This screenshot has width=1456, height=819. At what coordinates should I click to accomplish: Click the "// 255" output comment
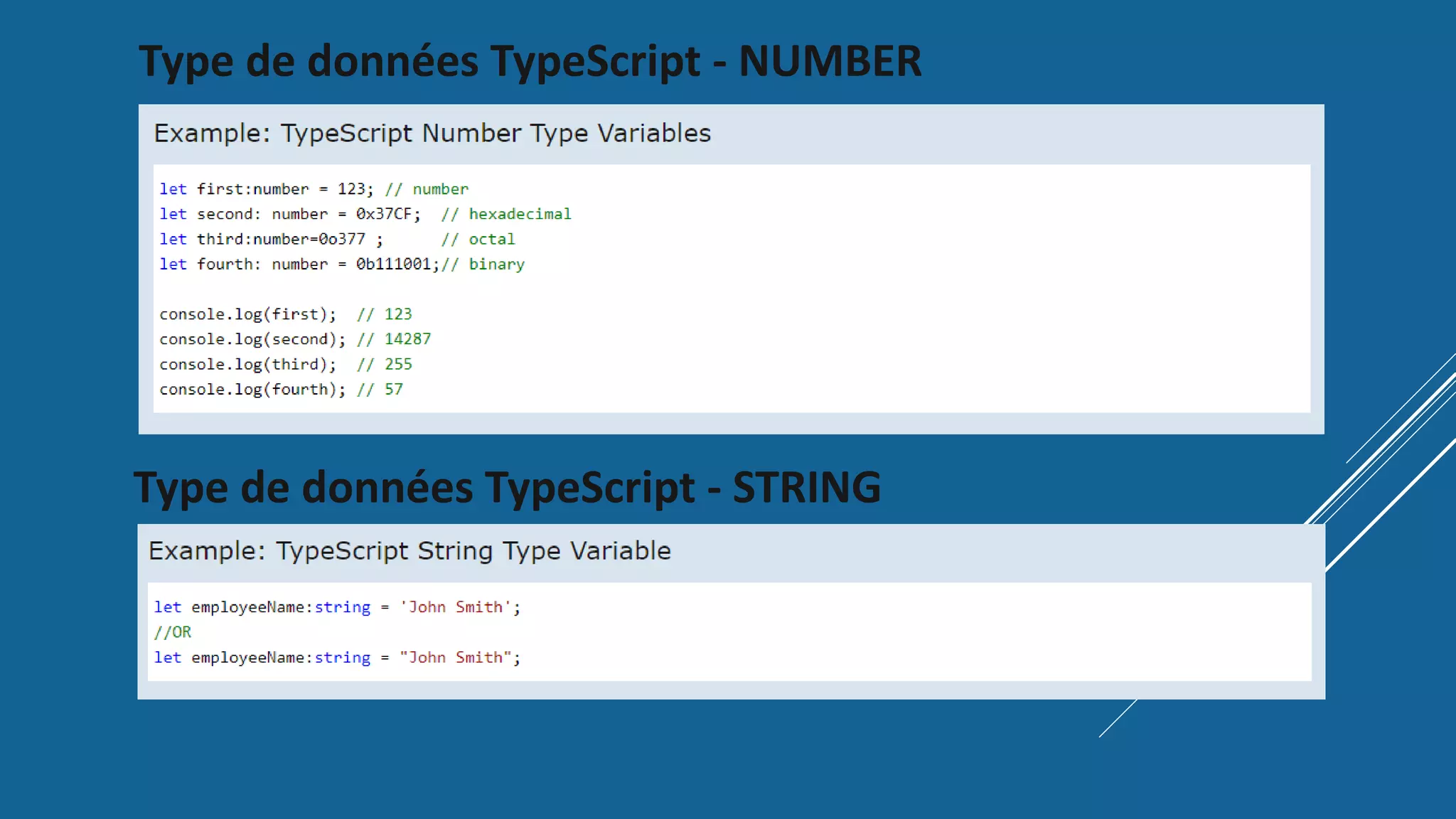tap(385, 365)
